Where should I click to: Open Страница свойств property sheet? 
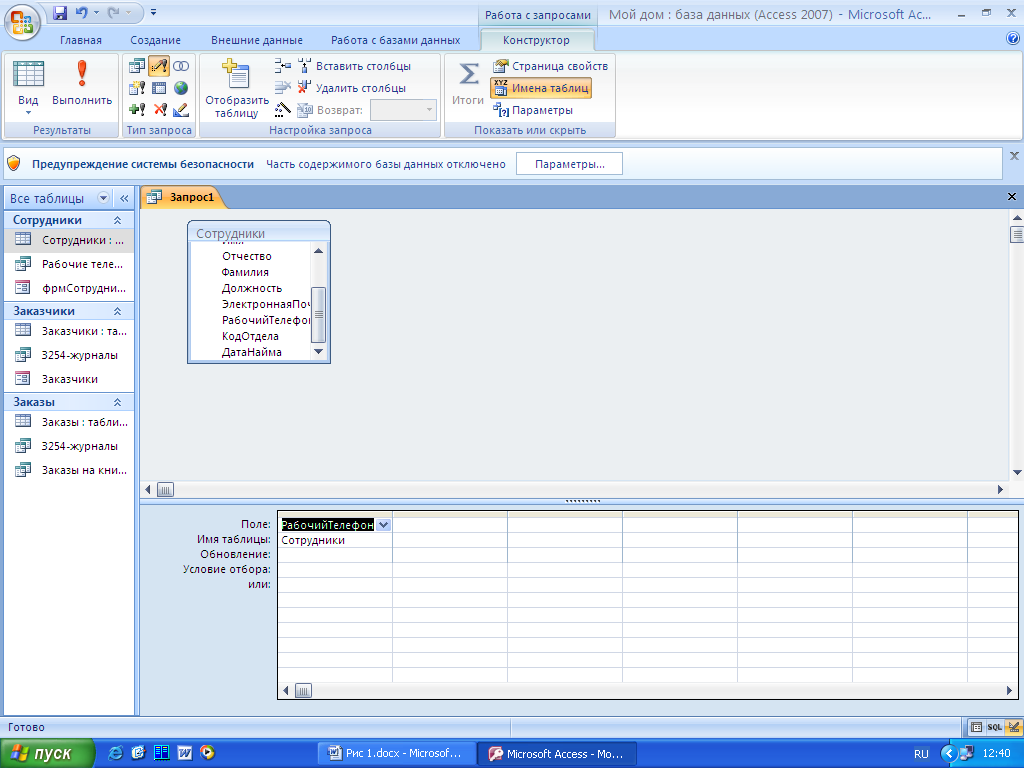550,66
